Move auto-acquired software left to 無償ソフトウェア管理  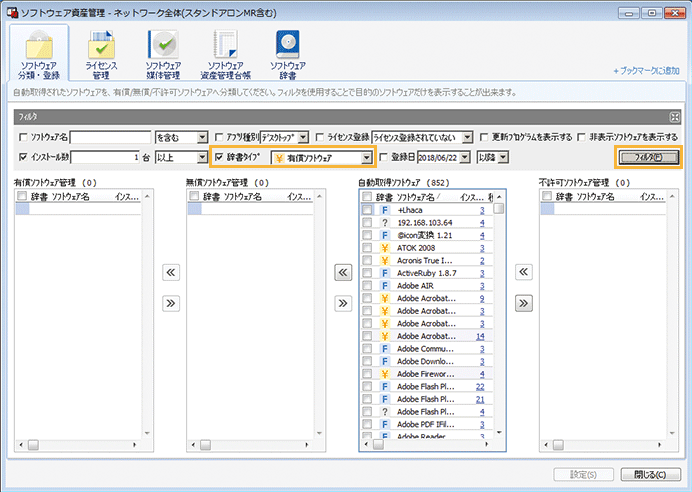pos(343,272)
